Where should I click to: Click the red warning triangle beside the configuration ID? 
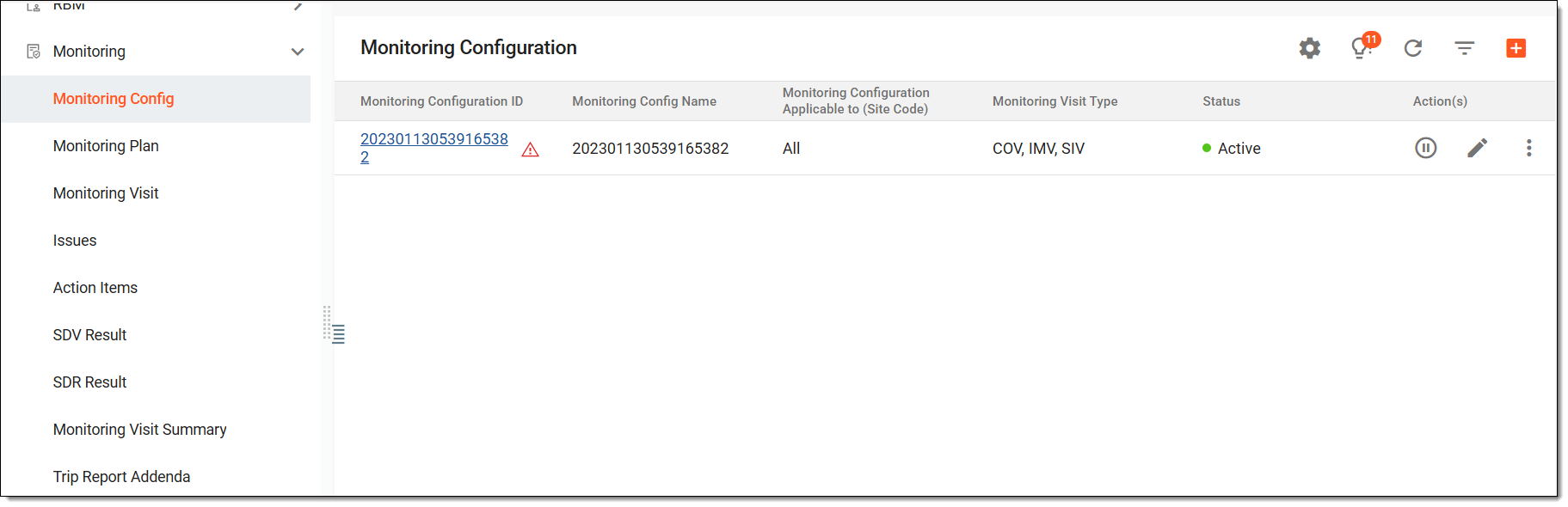click(531, 150)
